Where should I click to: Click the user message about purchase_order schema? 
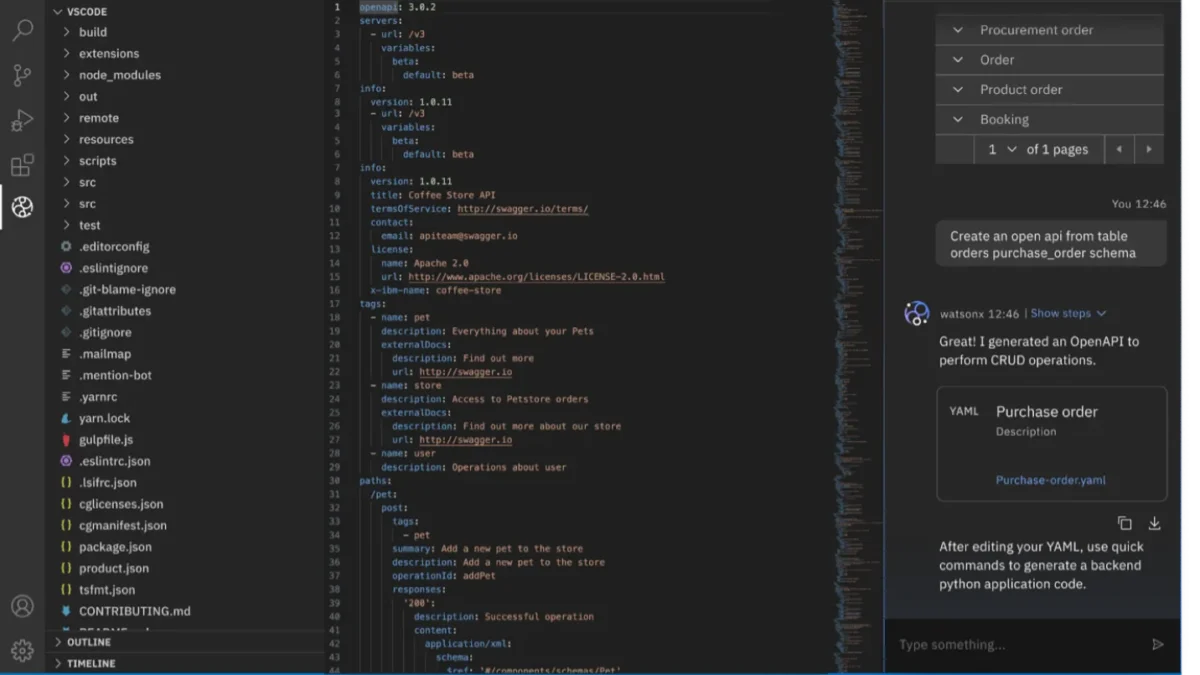pos(1051,245)
